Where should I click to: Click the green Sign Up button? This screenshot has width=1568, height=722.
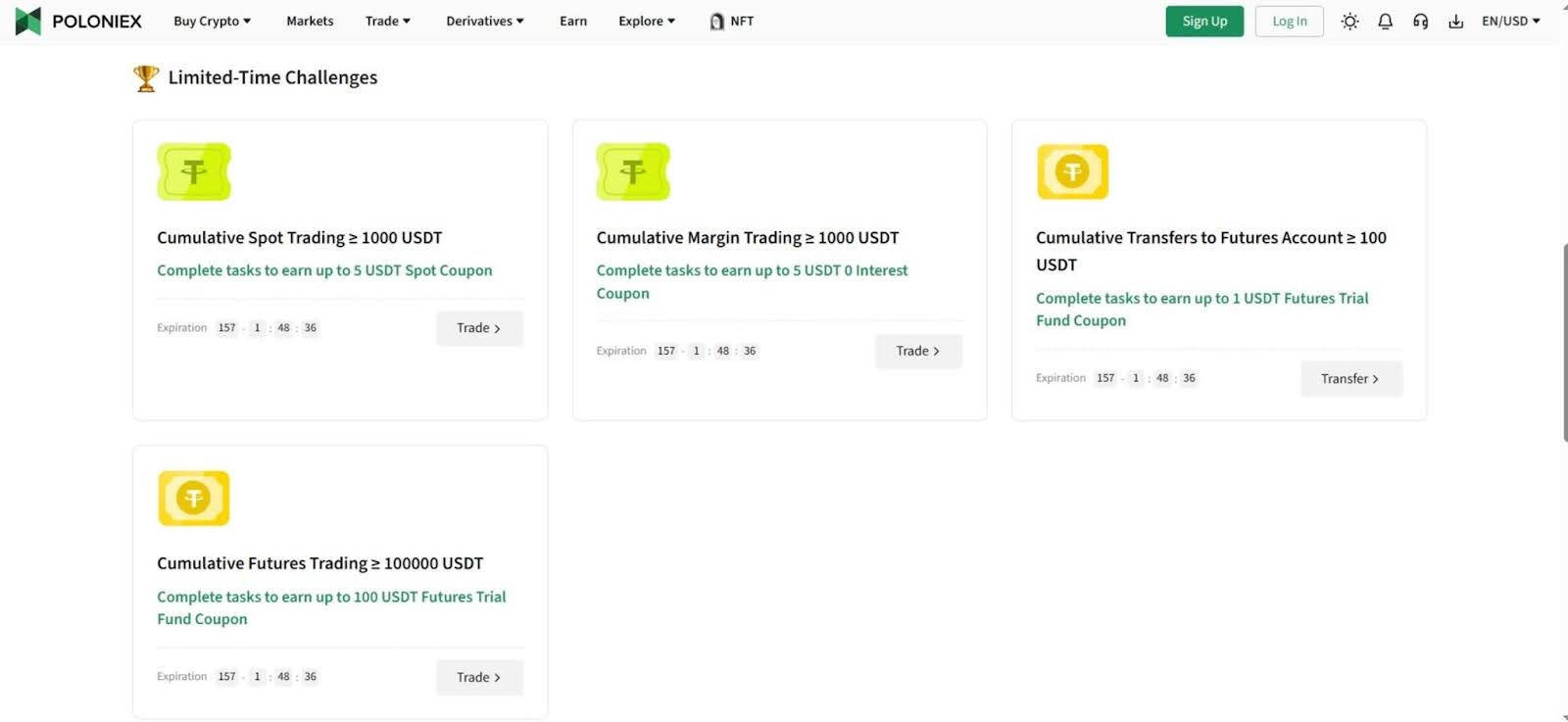point(1203,21)
